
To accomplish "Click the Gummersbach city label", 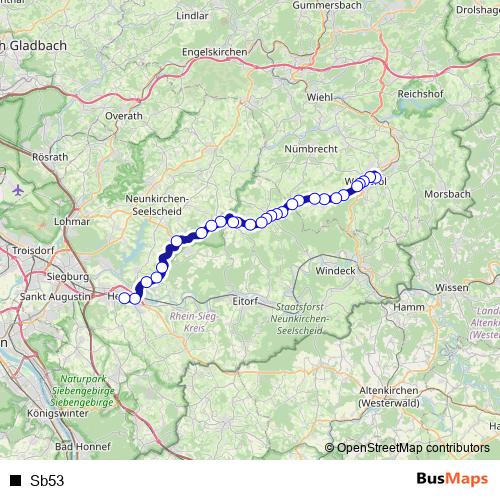I will (327, 5).
